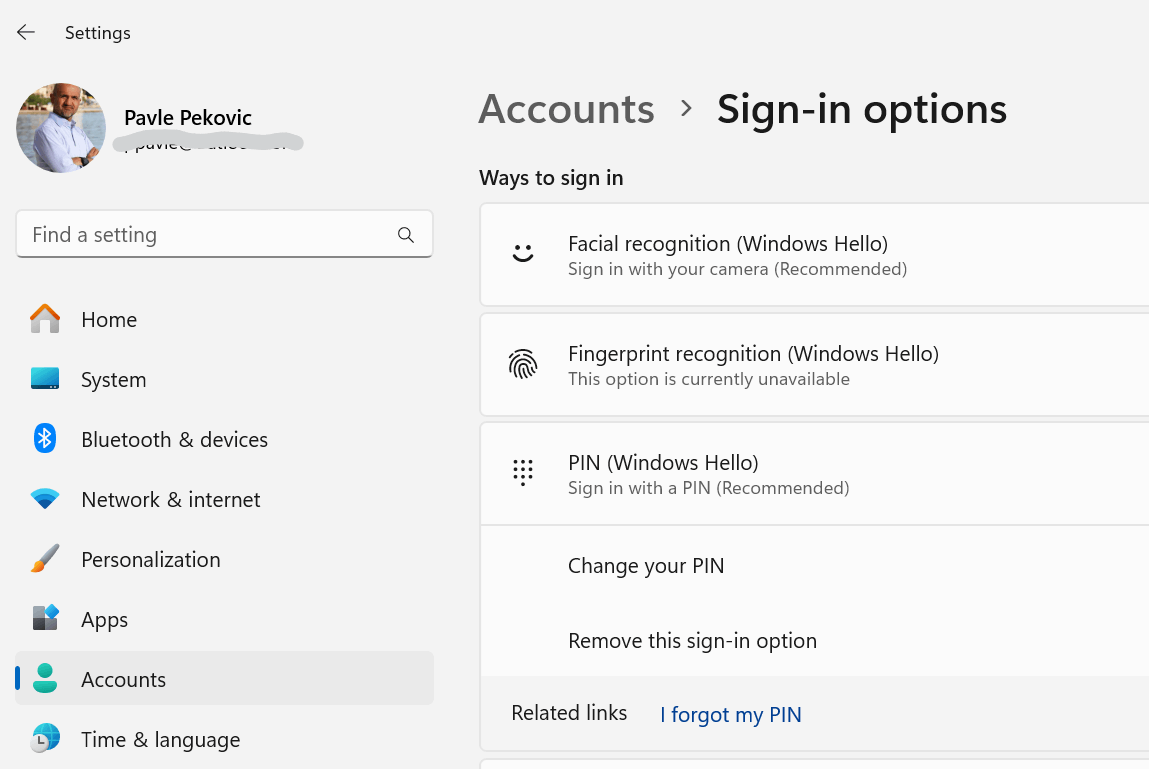Screen dimensions: 1149x769
Task: Choose Remove this sign-in option
Action: click(692, 641)
